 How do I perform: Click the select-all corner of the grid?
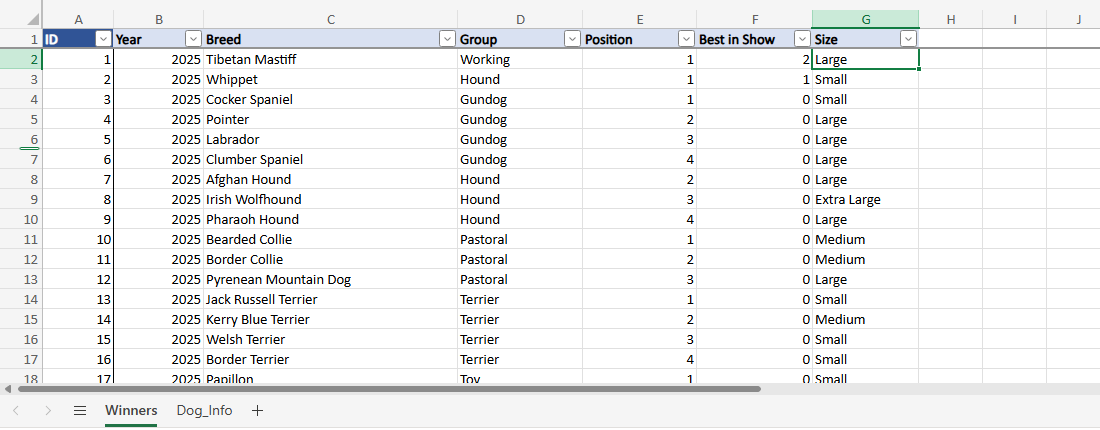21,20
